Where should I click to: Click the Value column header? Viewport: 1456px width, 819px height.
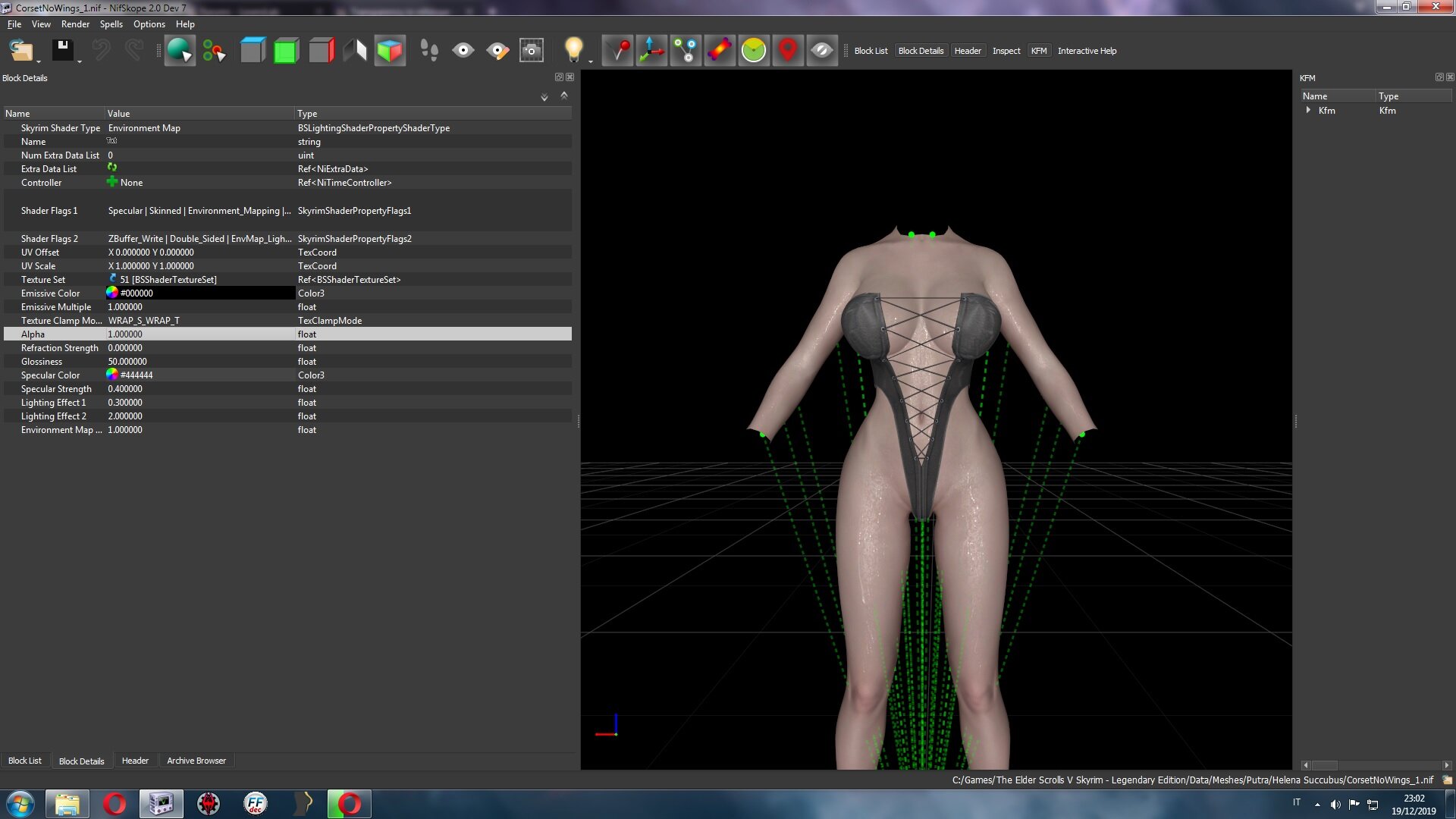click(x=199, y=114)
